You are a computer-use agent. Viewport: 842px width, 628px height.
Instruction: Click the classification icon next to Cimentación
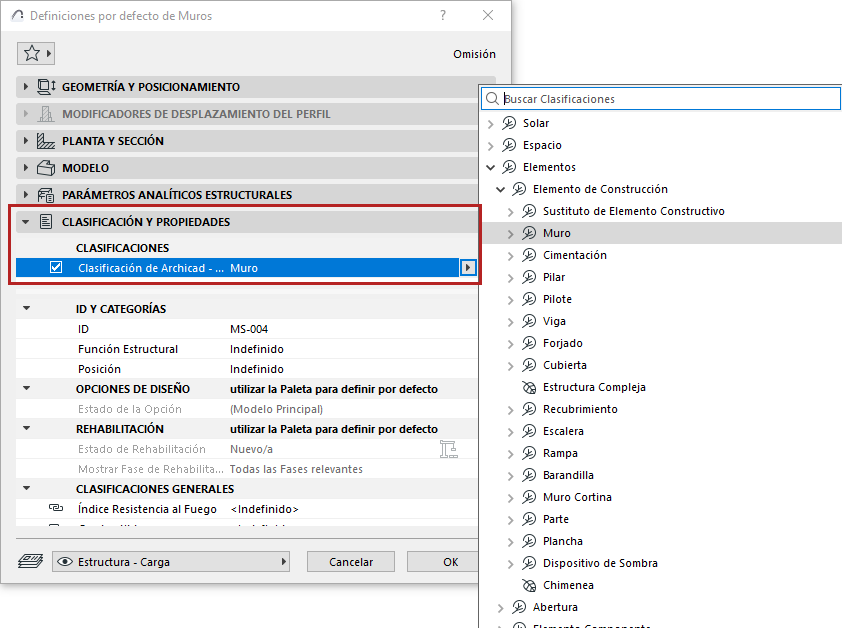(x=529, y=255)
